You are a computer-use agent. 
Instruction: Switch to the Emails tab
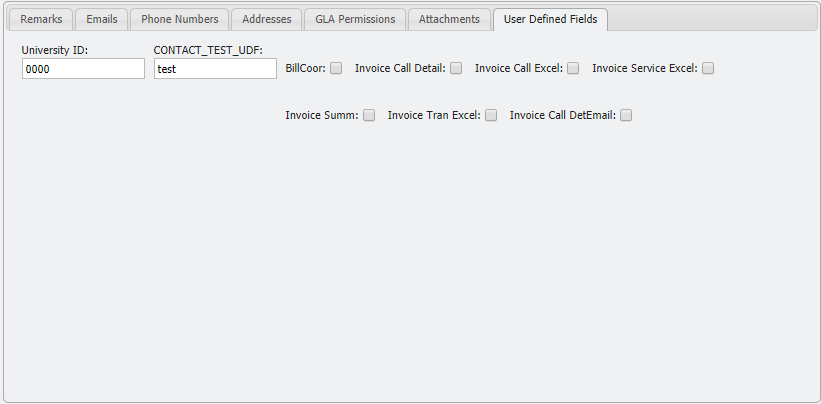click(101, 19)
